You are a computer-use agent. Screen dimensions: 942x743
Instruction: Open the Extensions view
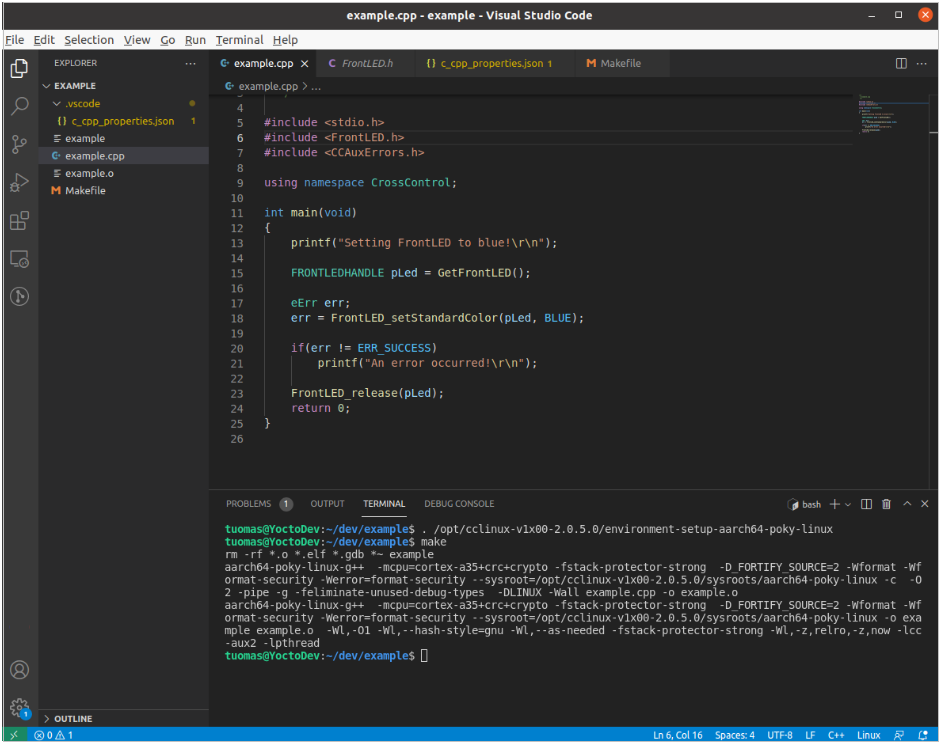click(x=19, y=220)
